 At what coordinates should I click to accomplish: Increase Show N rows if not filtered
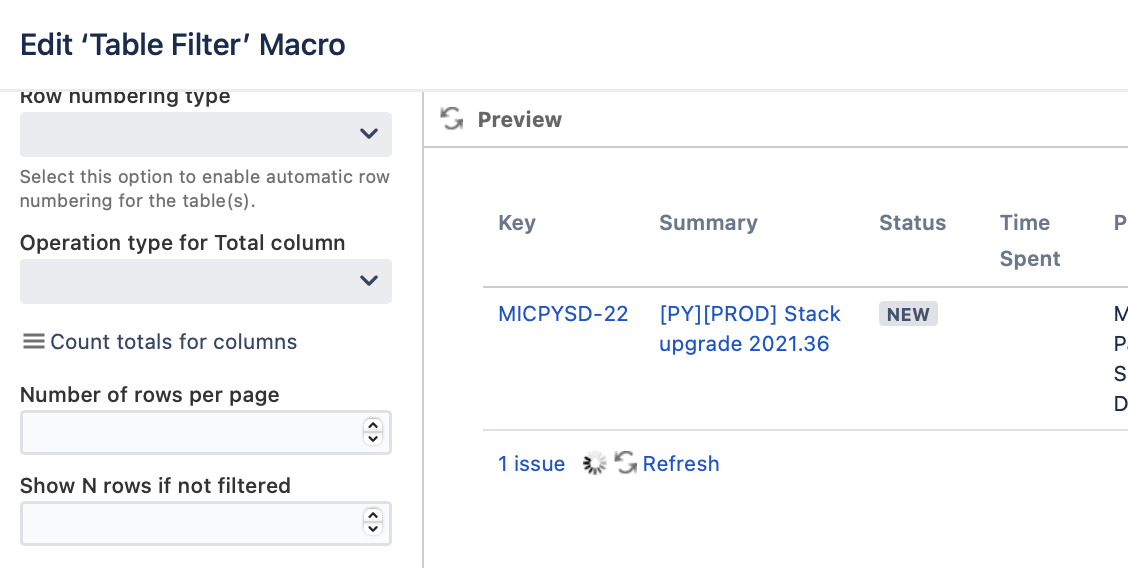[373, 516]
